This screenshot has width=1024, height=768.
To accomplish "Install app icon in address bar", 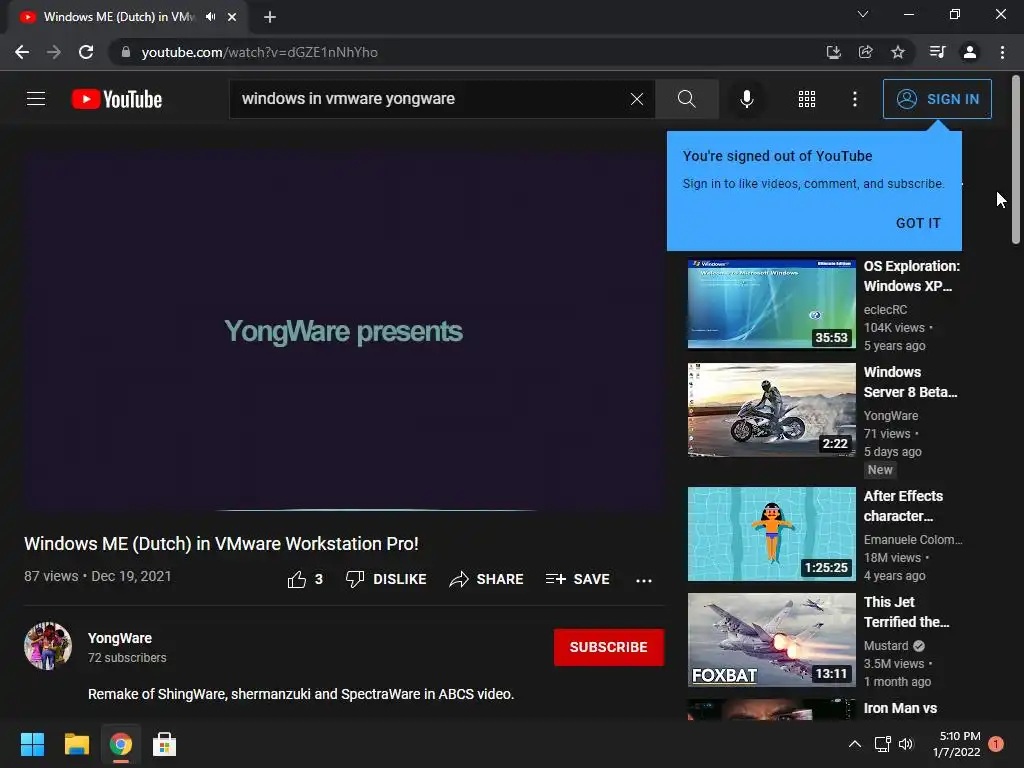I will click(x=833, y=52).
